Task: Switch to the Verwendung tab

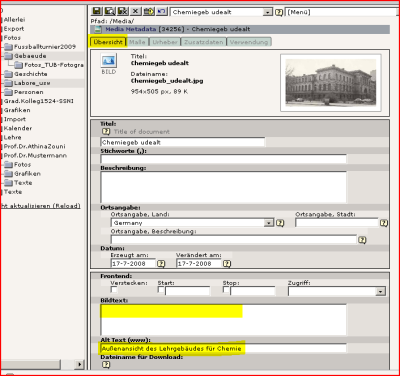Action: click(249, 42)
